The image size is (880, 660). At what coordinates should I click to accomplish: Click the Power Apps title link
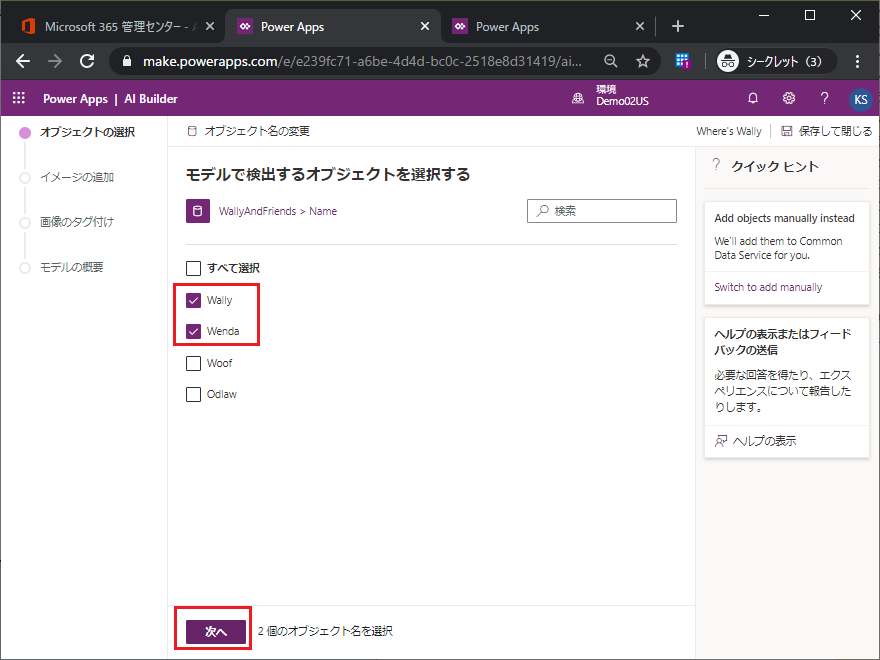pyautogui.click(x=75, y=99)
